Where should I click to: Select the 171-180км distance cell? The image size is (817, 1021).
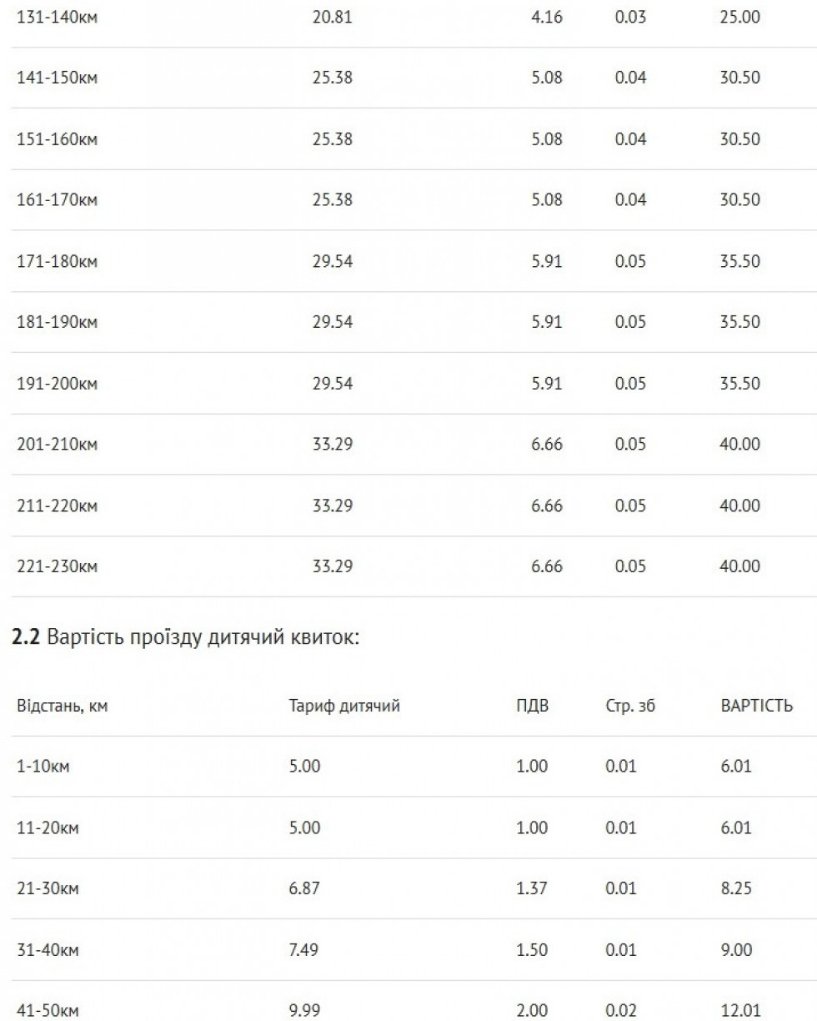pyautogui.click(x=57, y=261)
